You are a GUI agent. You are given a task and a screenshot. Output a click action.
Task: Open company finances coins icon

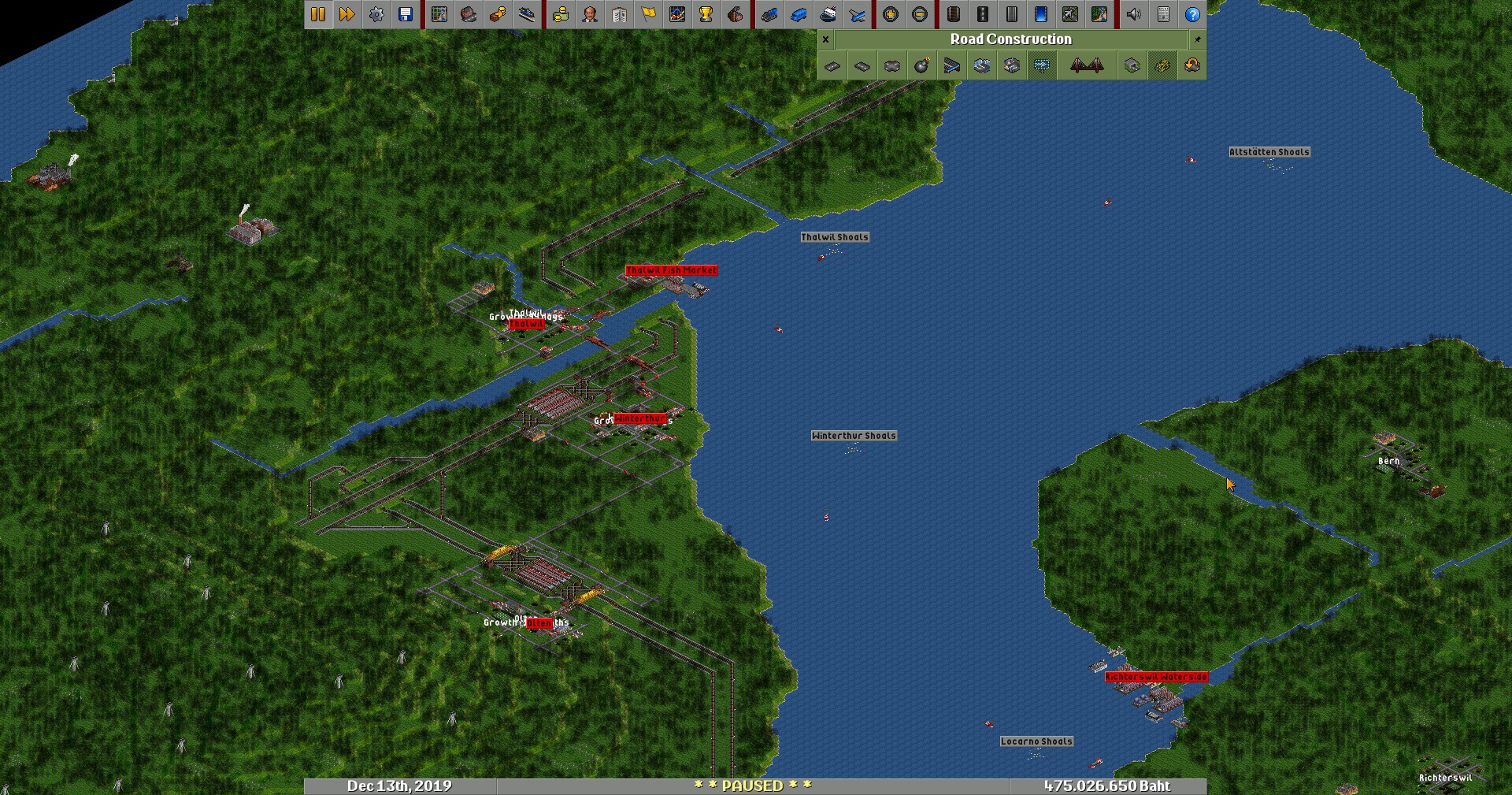point(560,14)
